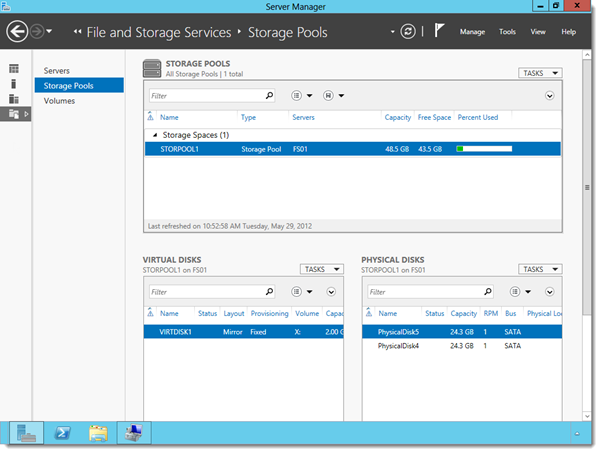
Task: Select Storage Pools in the side navigation
Action: coord(79,85)
